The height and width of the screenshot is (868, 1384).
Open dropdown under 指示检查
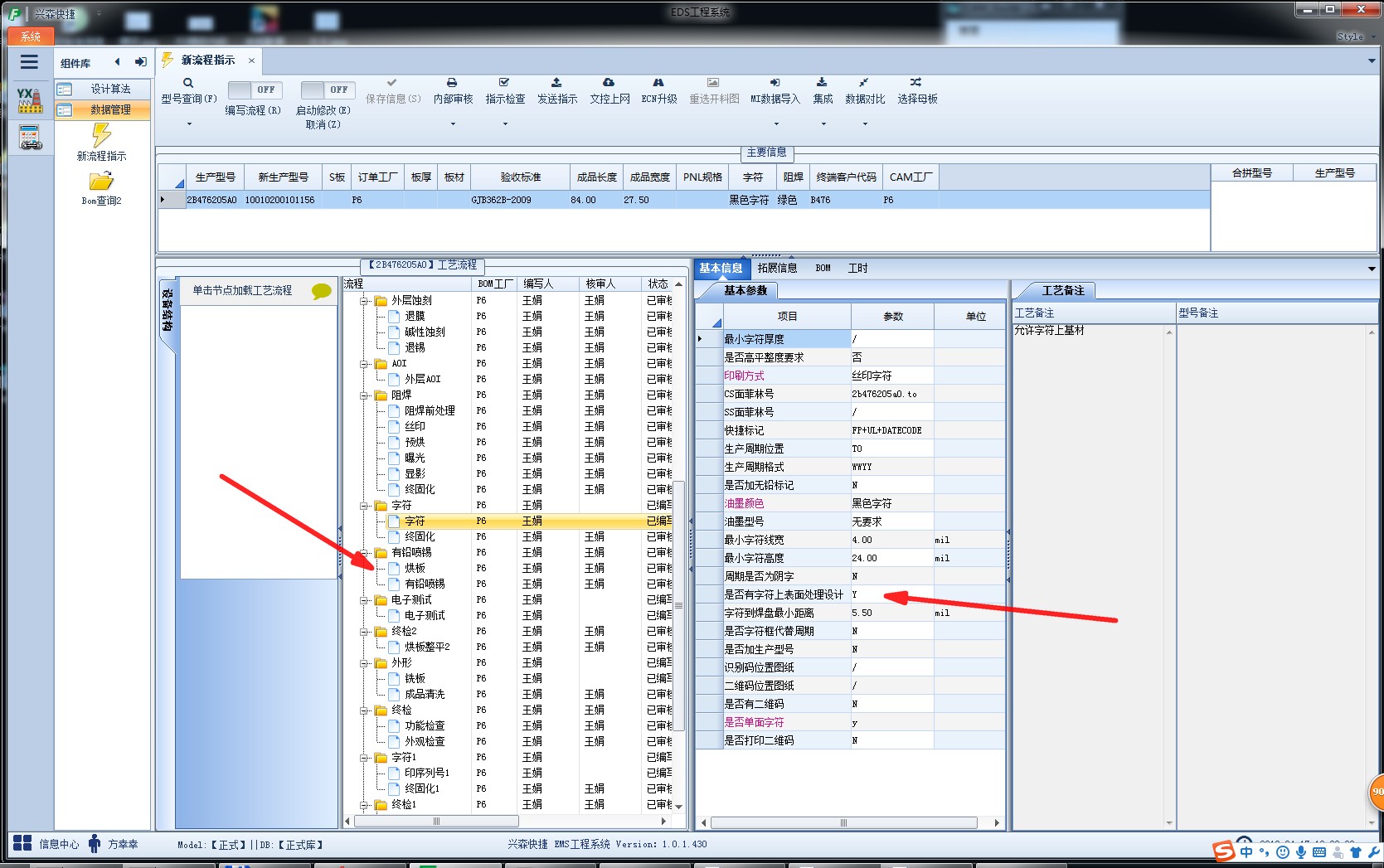505,124
